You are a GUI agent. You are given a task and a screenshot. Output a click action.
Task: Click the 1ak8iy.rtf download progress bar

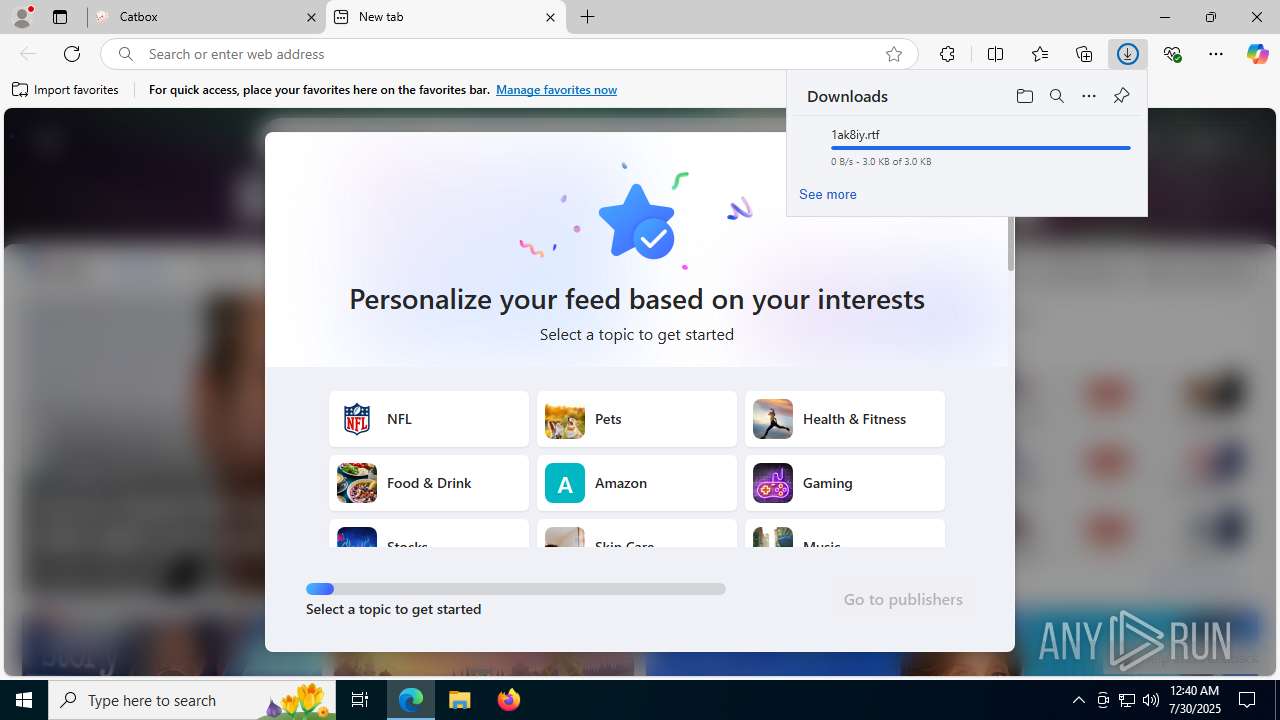(981, 148)
